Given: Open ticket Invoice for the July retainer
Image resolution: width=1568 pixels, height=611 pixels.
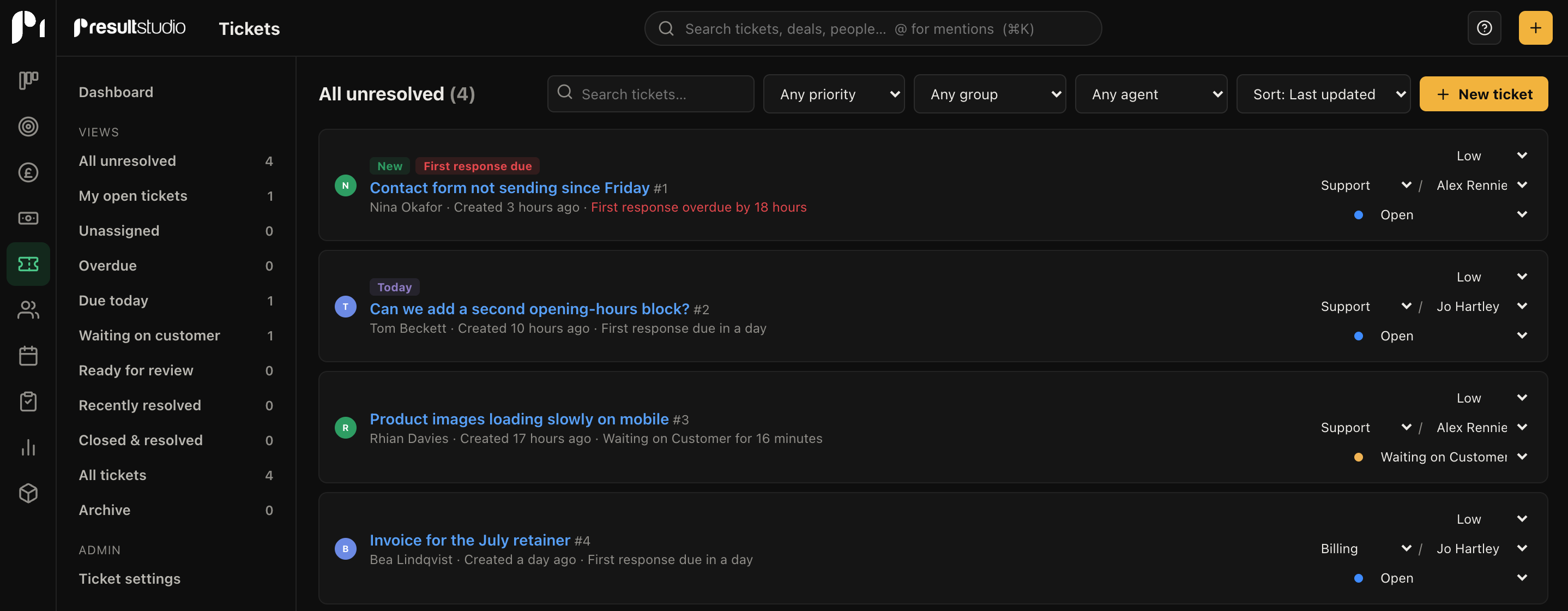Looking at the screenshot, I should click(469, 540).
